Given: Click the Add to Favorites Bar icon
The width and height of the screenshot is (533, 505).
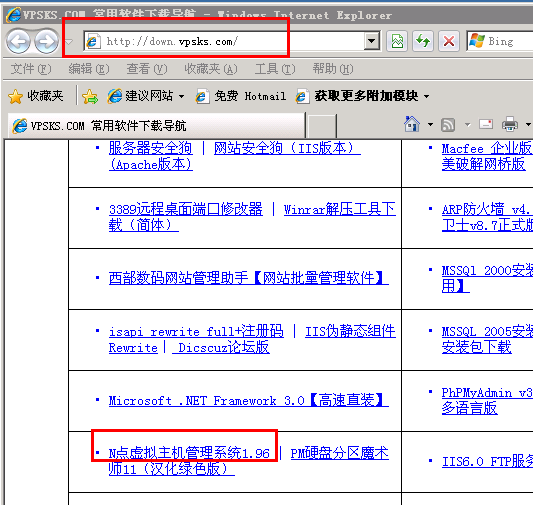Looking at the screenshot, I should (90, 97).
